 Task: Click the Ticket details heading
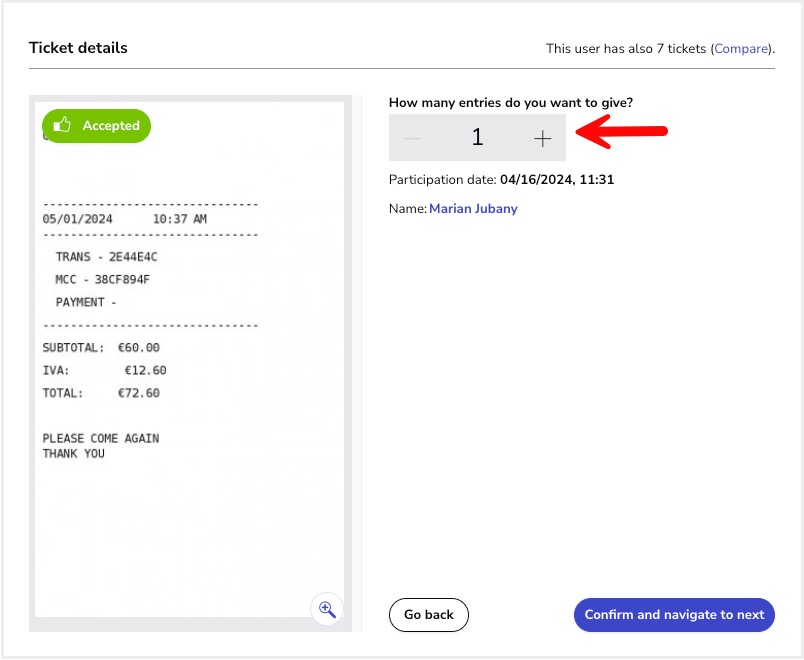78,48
